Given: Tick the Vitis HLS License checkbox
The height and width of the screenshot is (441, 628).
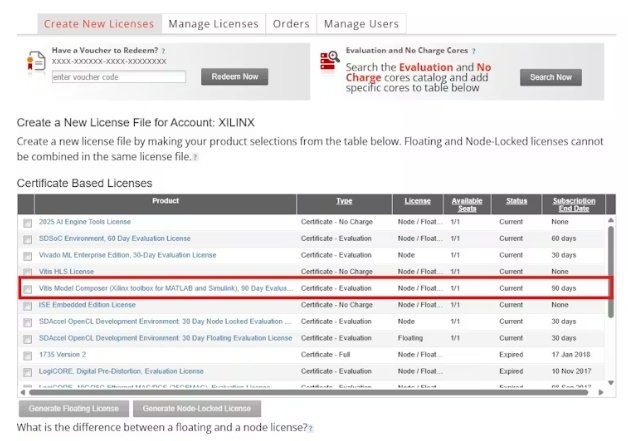Looking at the screenshot, I should (28, 272).
